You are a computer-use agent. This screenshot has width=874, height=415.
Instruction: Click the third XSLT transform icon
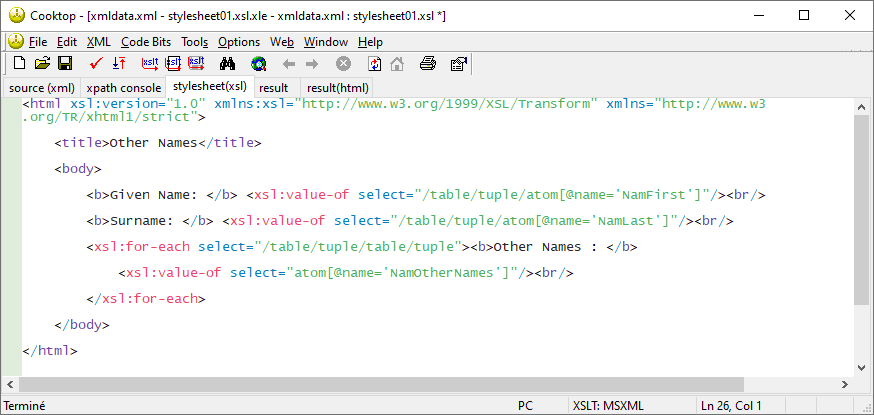(x=196, y=64)
